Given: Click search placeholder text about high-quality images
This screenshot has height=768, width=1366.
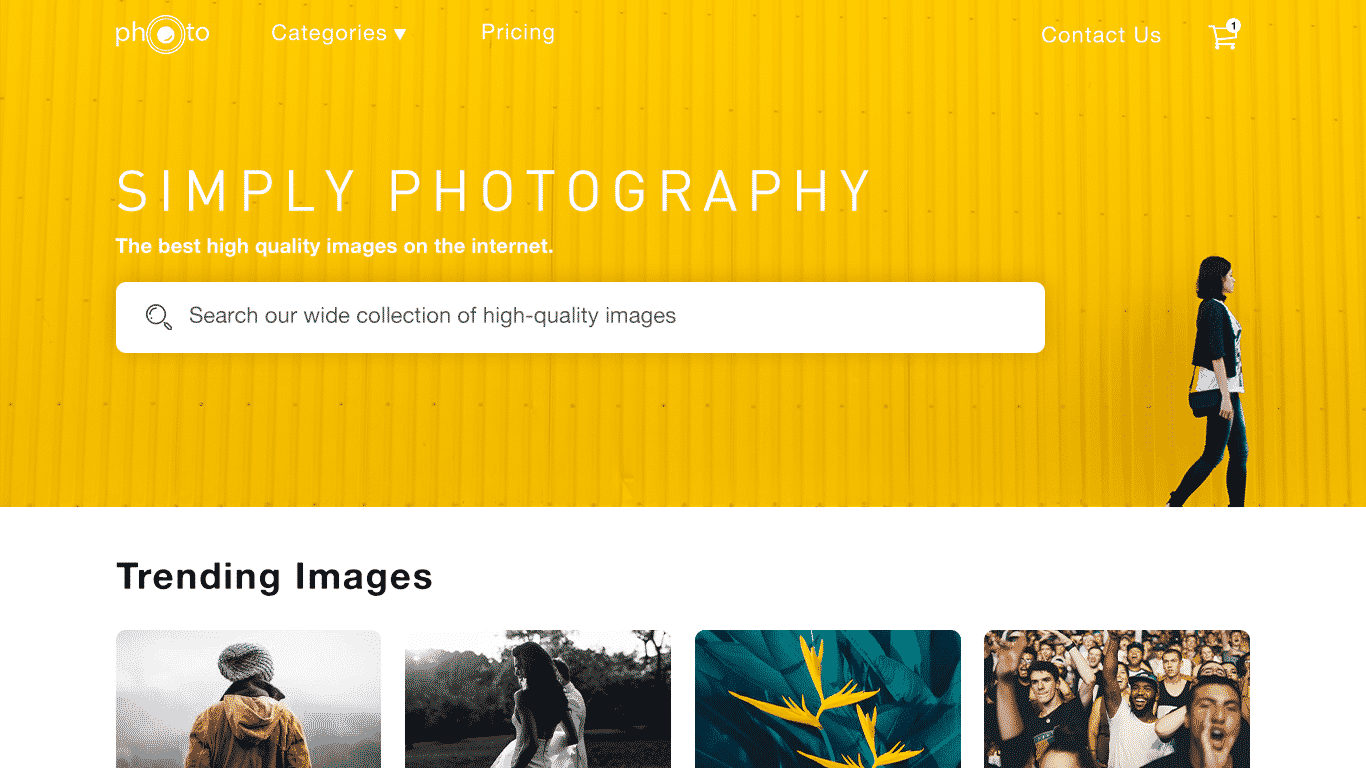Looking at the screenshot, I should pos(432,316).
